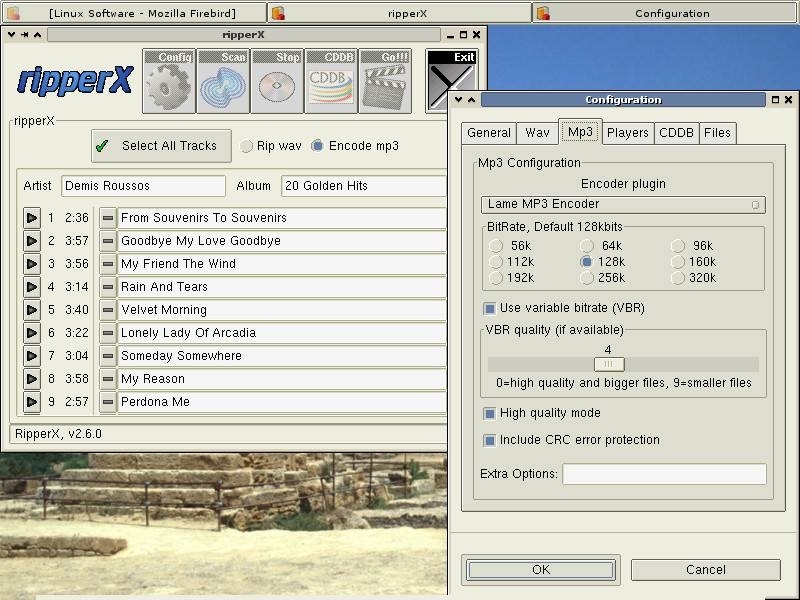The width and height of the screenshot is (800, 600).
Task: Toggle selection button for Lonely Lady Of Arcadia
Action: point(108,333)
